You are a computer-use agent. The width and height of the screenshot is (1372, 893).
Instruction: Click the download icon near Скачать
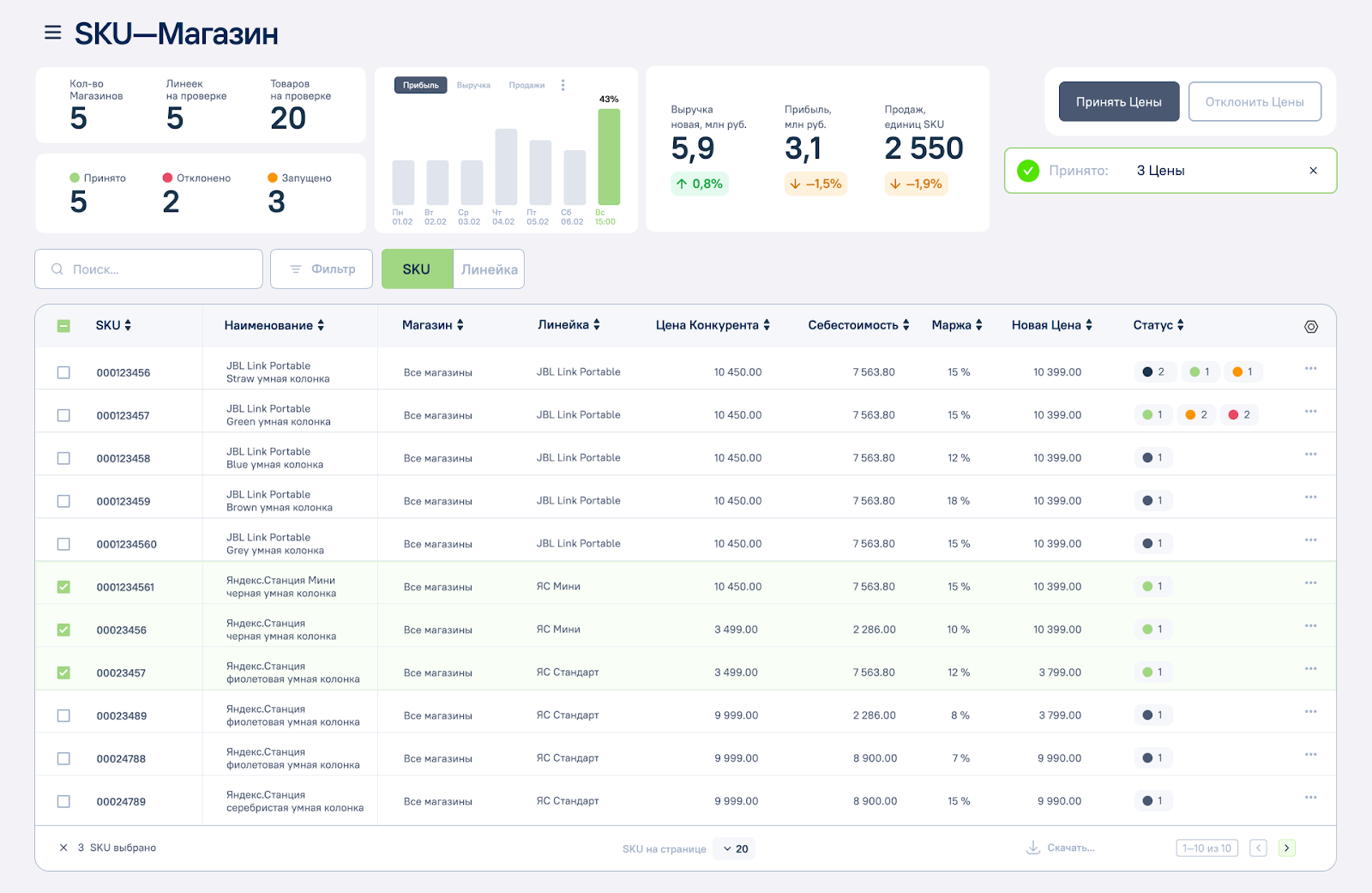pyautogui.click(x=1033, y=848)
